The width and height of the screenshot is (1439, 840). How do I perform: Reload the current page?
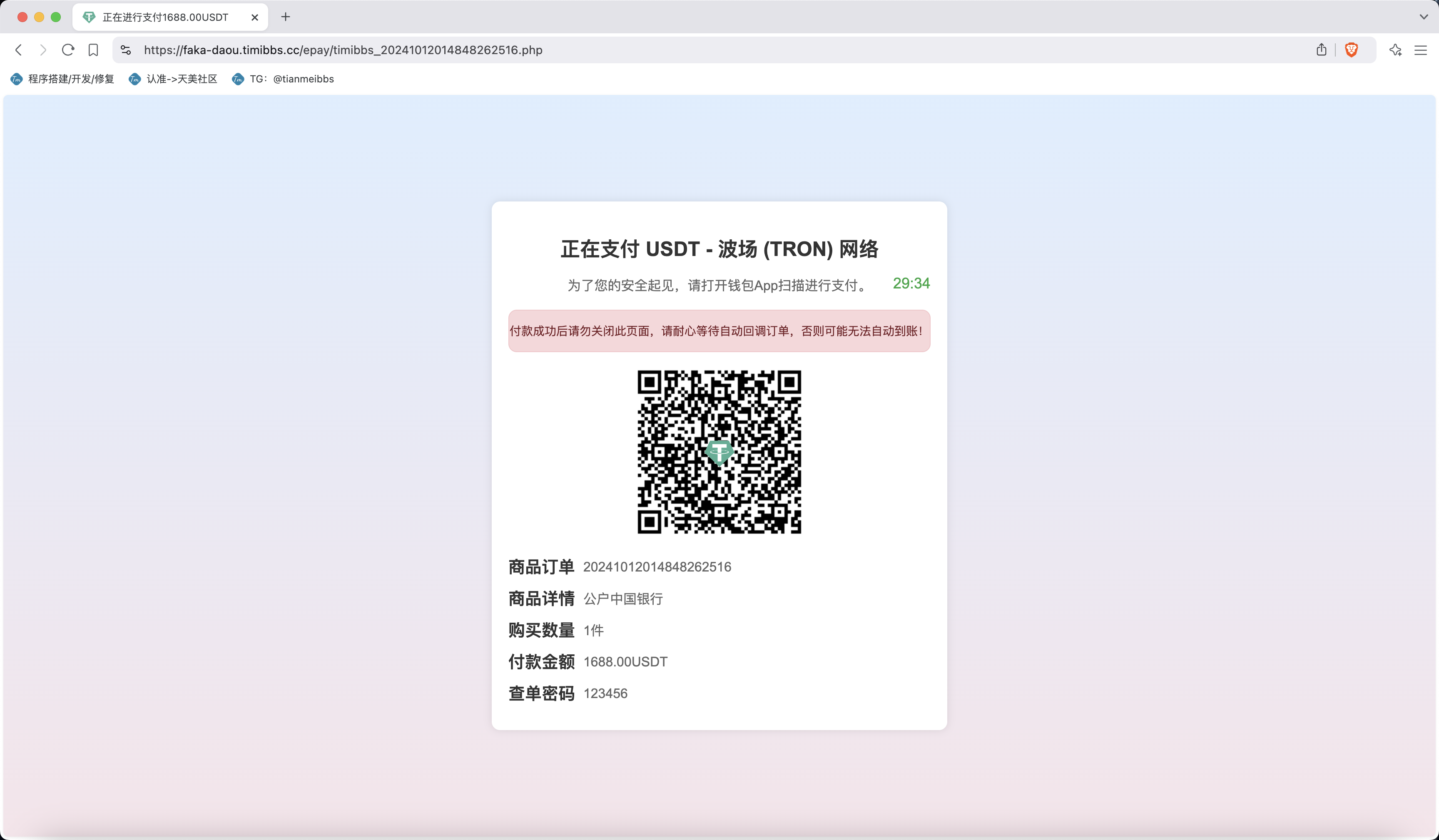click(68, 50)
